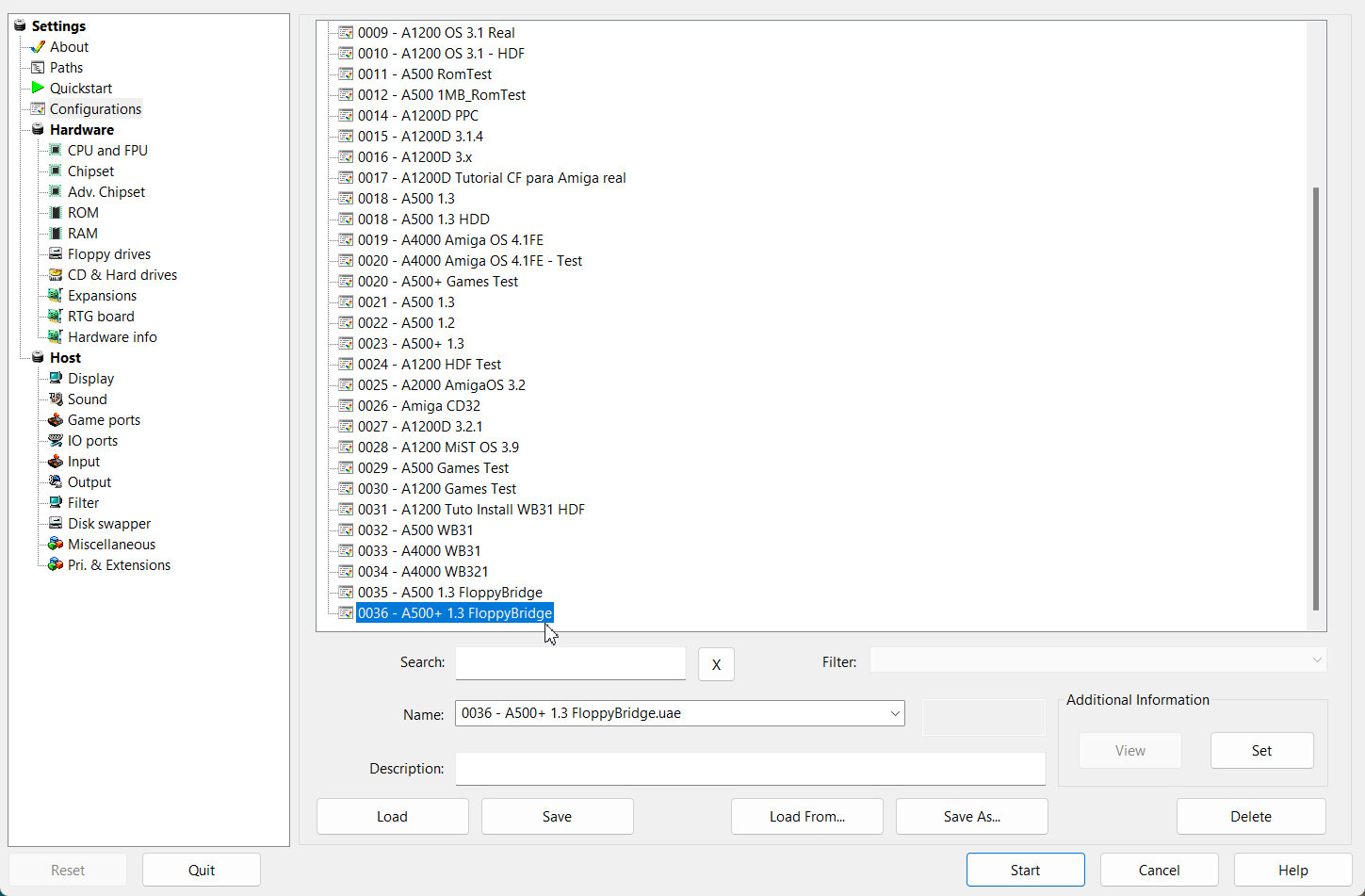
Task: Open Configurations in the settings tree
Action: [95, 109]
